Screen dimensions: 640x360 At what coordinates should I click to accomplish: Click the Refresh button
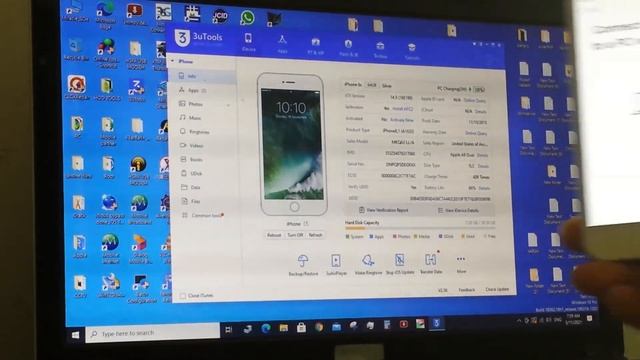pyautogui.click(x=315, y=235)
